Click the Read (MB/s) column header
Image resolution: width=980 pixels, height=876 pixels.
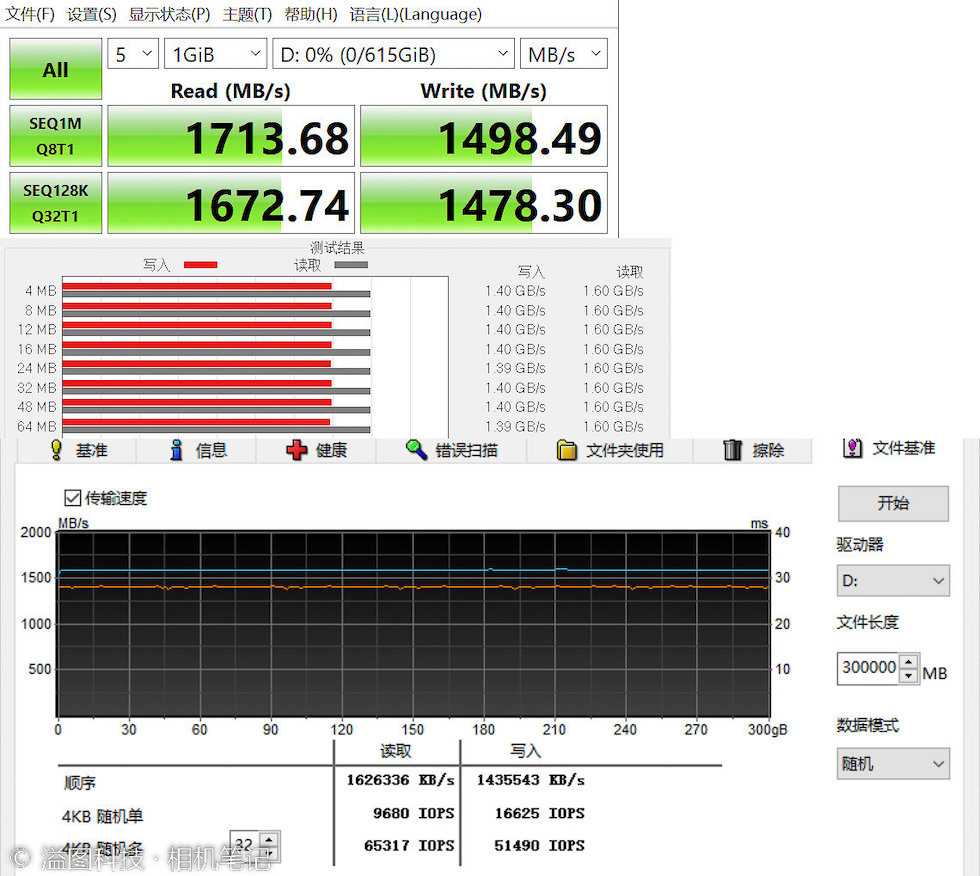click(231, 91)
